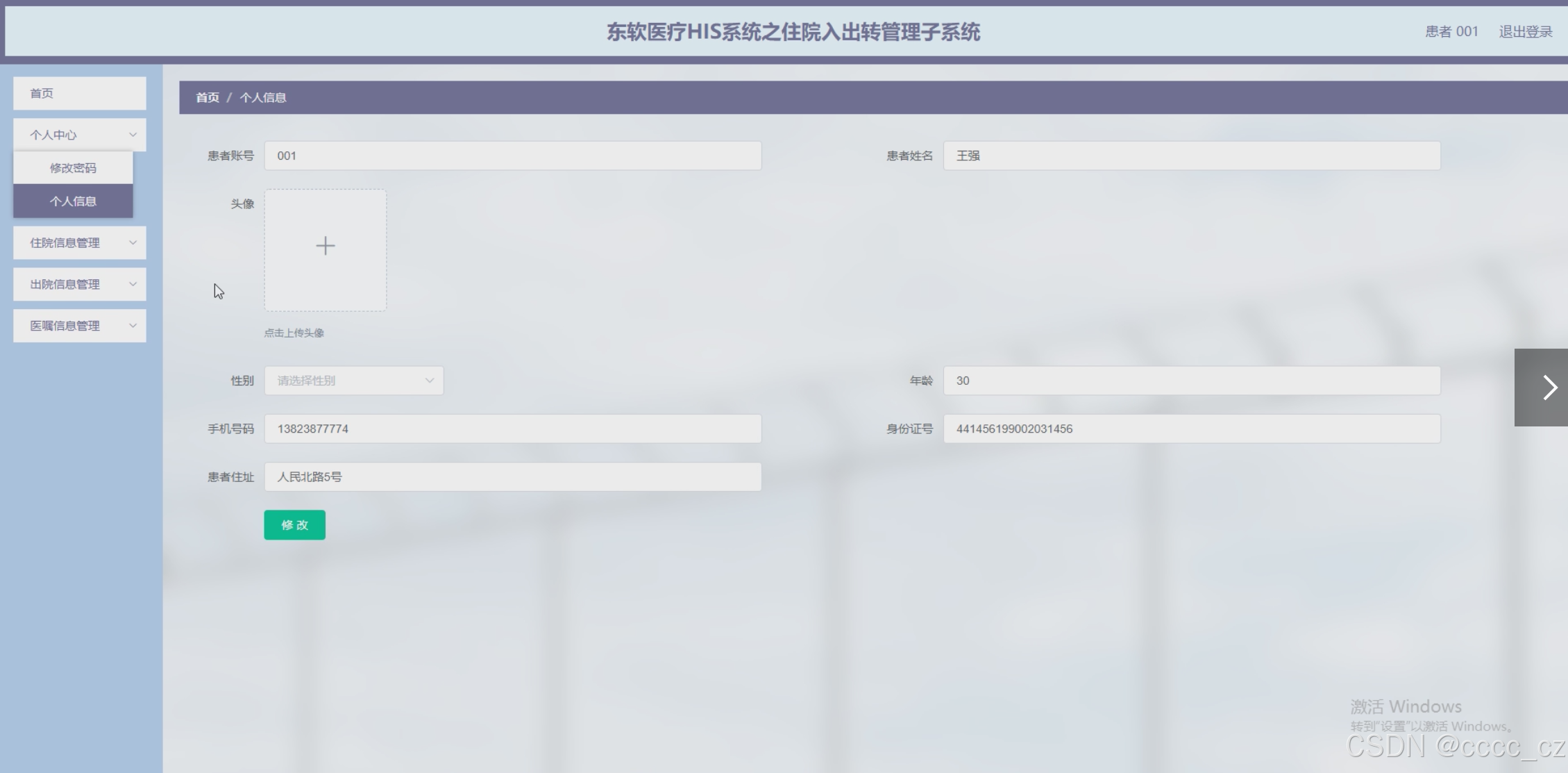This screenshot has width=1568, height=773.
Task: Click 退出登录 logout link
Action: 1525,32
